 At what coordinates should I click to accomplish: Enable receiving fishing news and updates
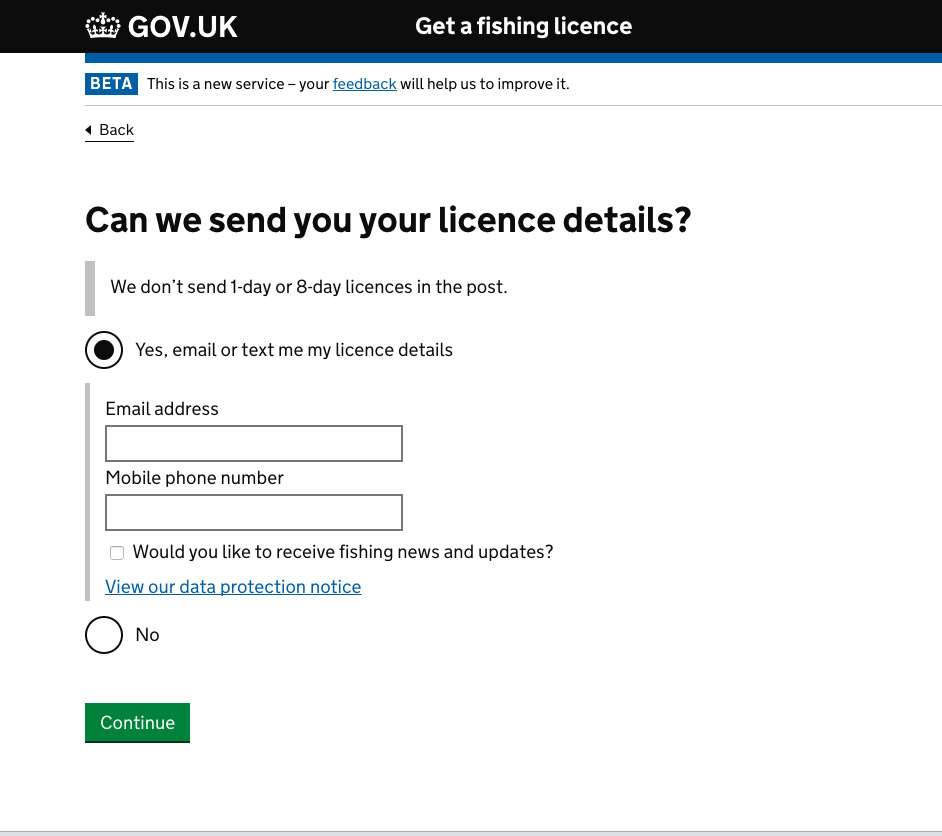(x=117, y=552)
